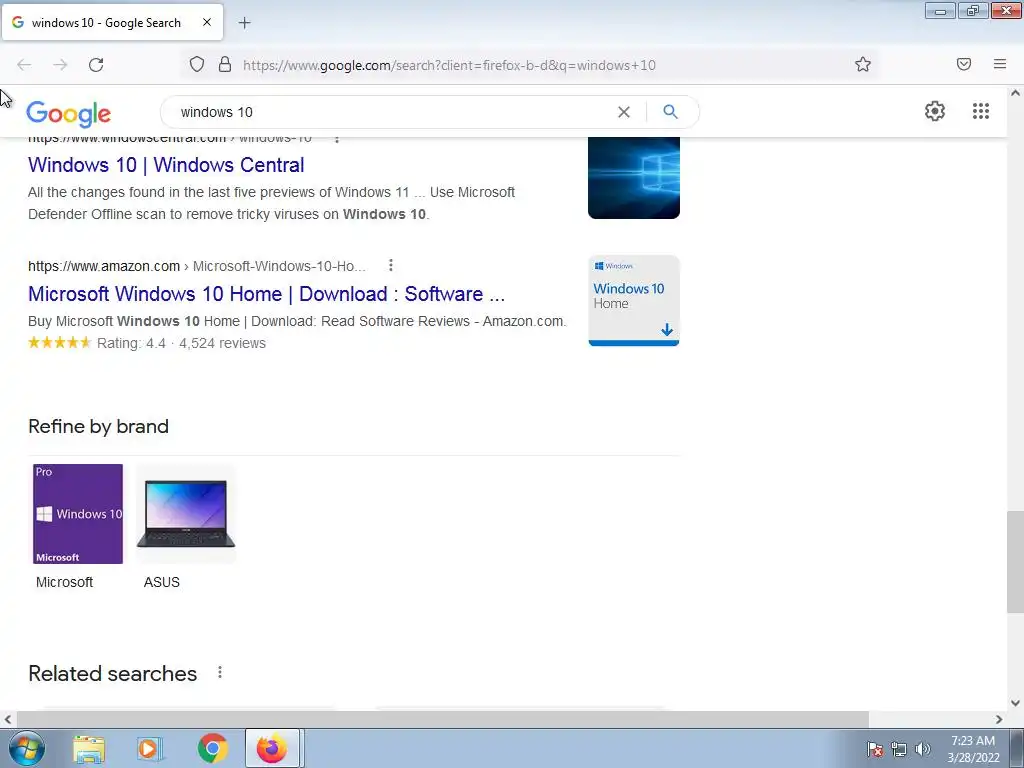Screen dimensions: 1024x768
Task: Close the windows 10 Google Search tab
Action: (207, 22)
